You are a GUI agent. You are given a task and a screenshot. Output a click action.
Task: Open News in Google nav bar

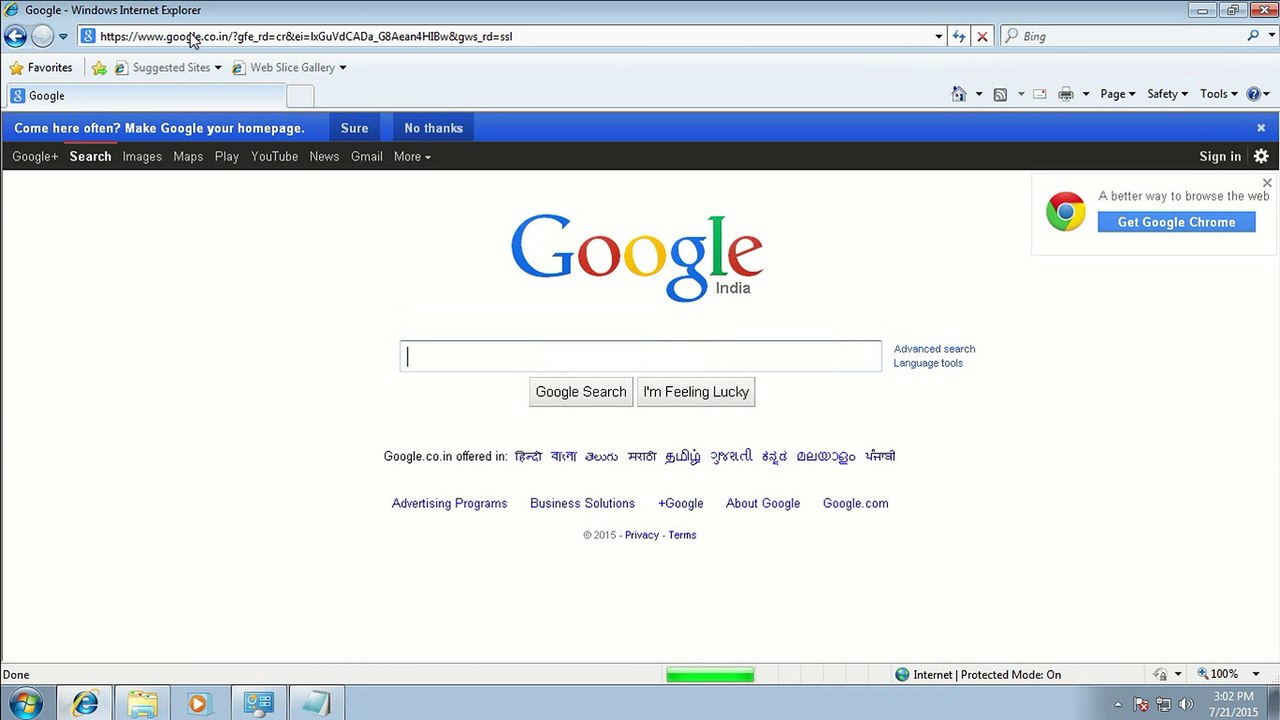(x=324, y=157)
